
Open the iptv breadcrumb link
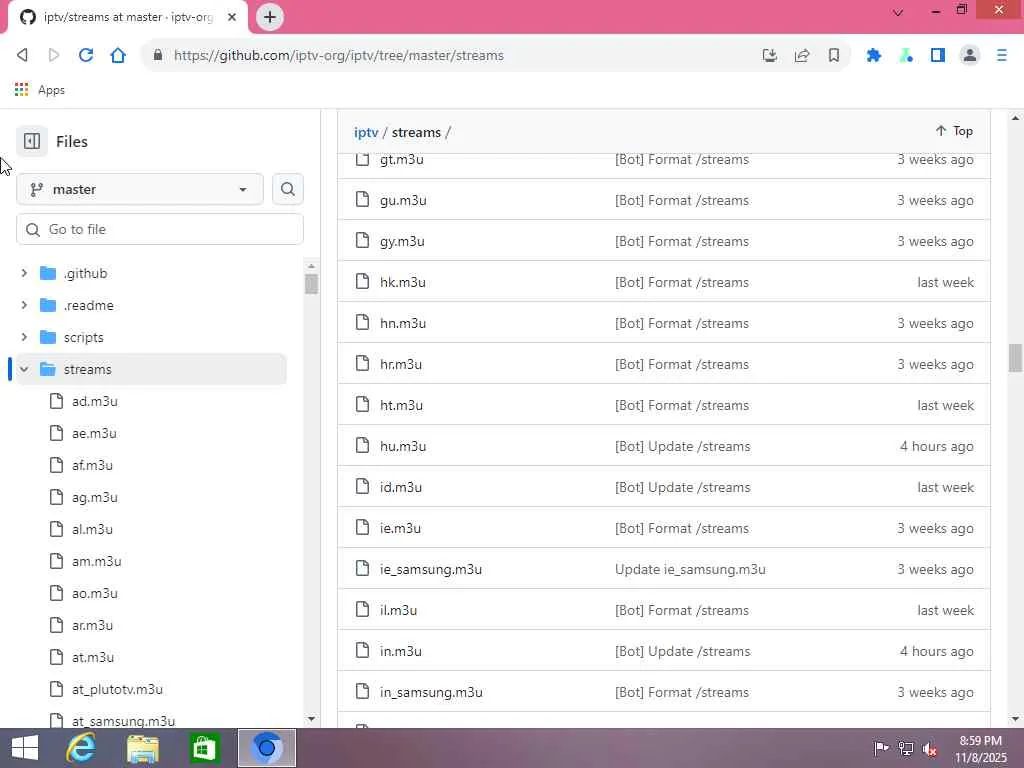coord(366,133)
